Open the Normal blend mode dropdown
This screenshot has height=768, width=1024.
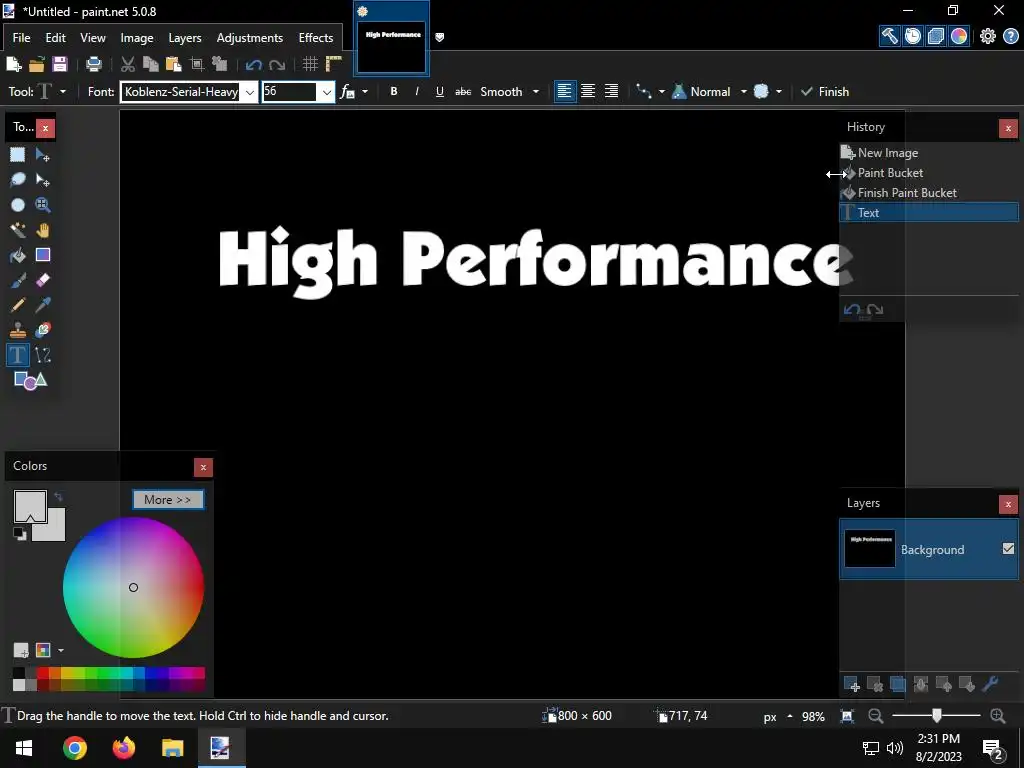click(x=744, y=91)
